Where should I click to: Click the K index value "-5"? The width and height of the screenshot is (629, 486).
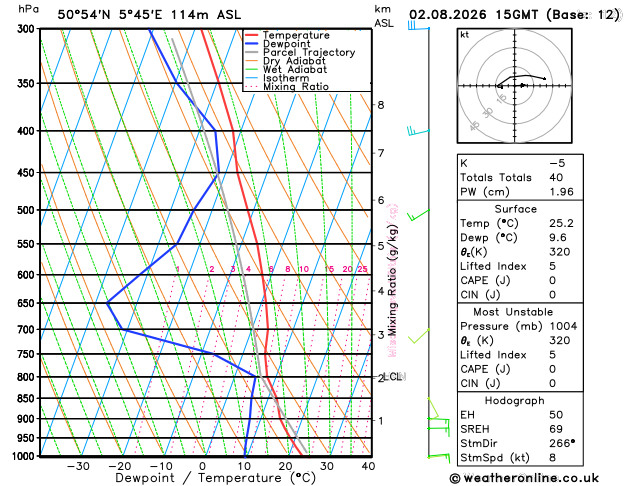pyautogui.click(x=557, y=164)
